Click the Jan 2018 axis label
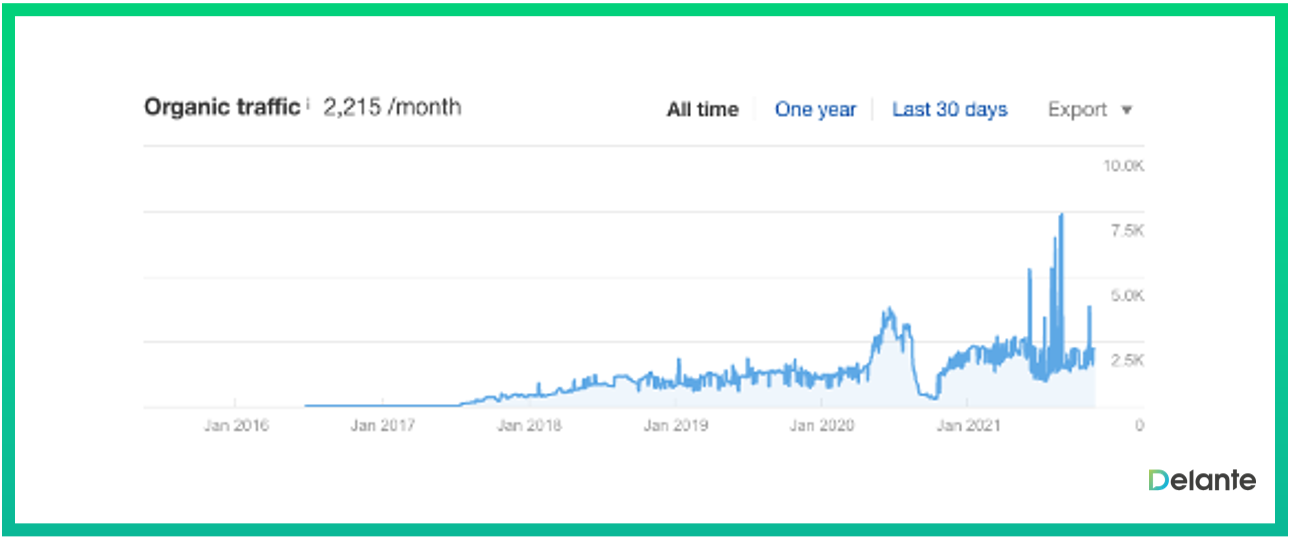 [529, 425]
